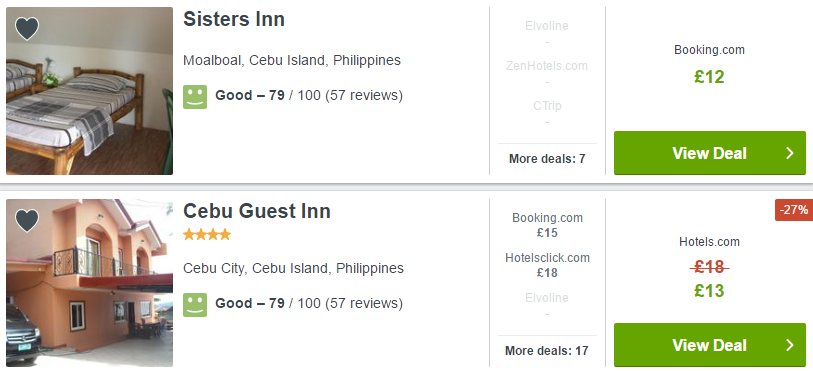Open Cebu Guest Inn building photo
Viewport: 813px width, 371px height.
pyautogui.click(x=89, y=283)
